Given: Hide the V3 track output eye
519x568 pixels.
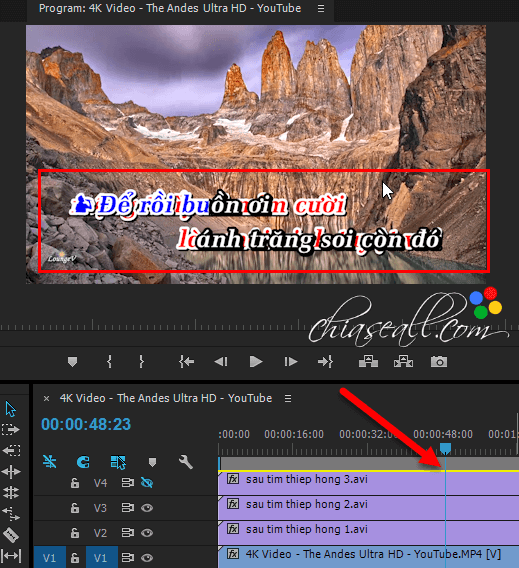Looking at the screenshot, I should [x=147, y=508].
